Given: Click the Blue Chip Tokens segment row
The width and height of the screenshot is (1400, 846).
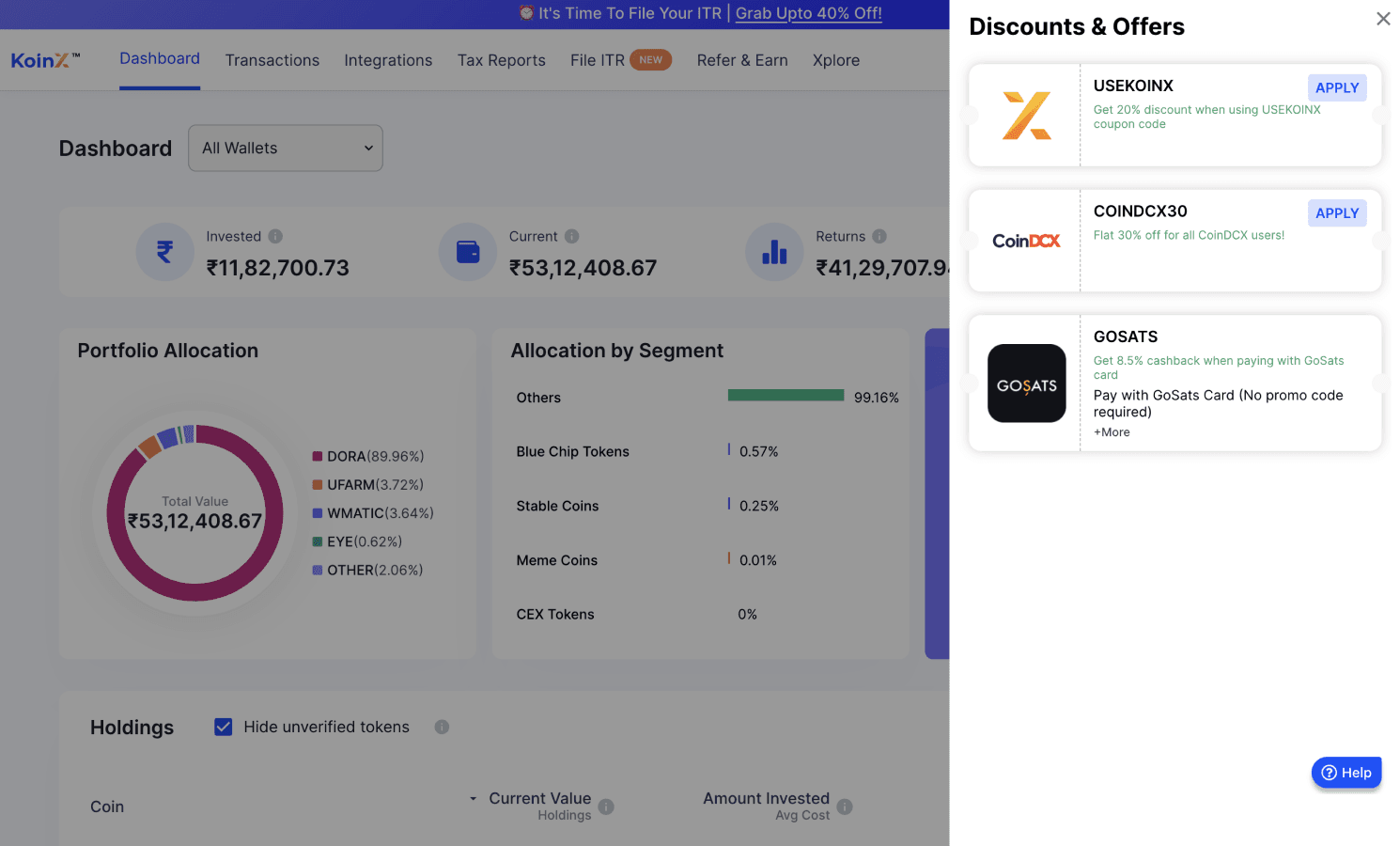Looking at the screenshot, I should (702, 452).
